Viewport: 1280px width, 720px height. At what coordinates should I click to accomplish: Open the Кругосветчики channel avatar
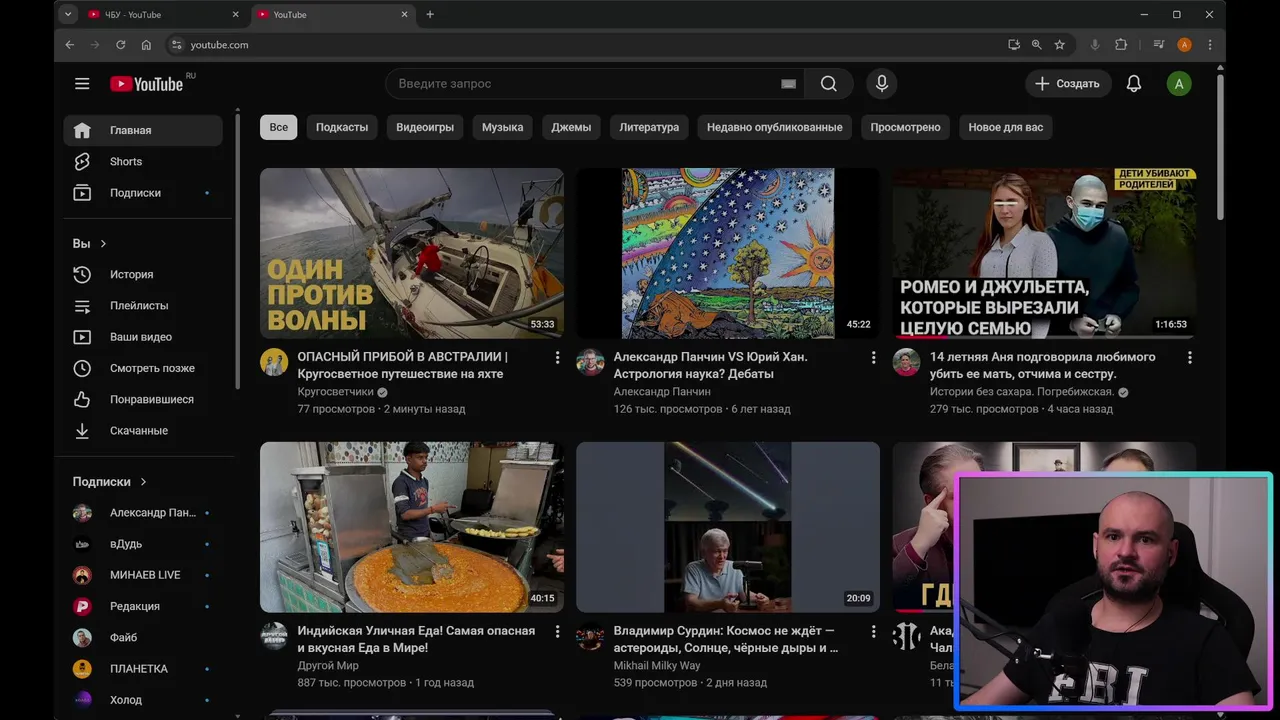click(x=274, y=362)
